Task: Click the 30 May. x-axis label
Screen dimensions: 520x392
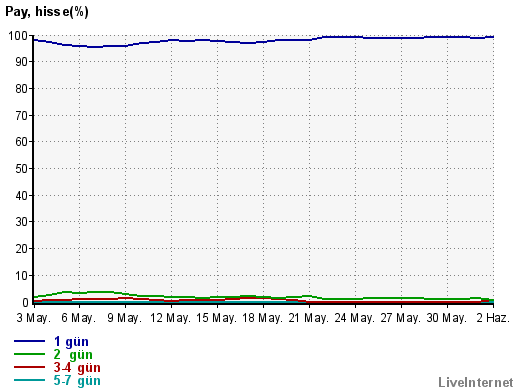Action: pos(446,318)
